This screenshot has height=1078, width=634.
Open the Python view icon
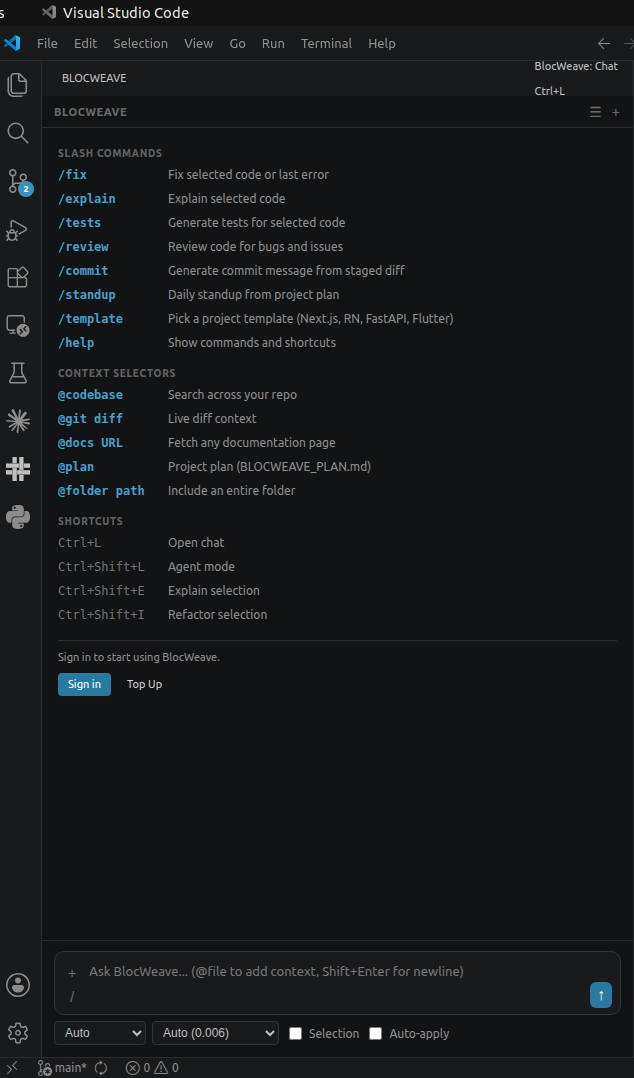click(18, 516)
